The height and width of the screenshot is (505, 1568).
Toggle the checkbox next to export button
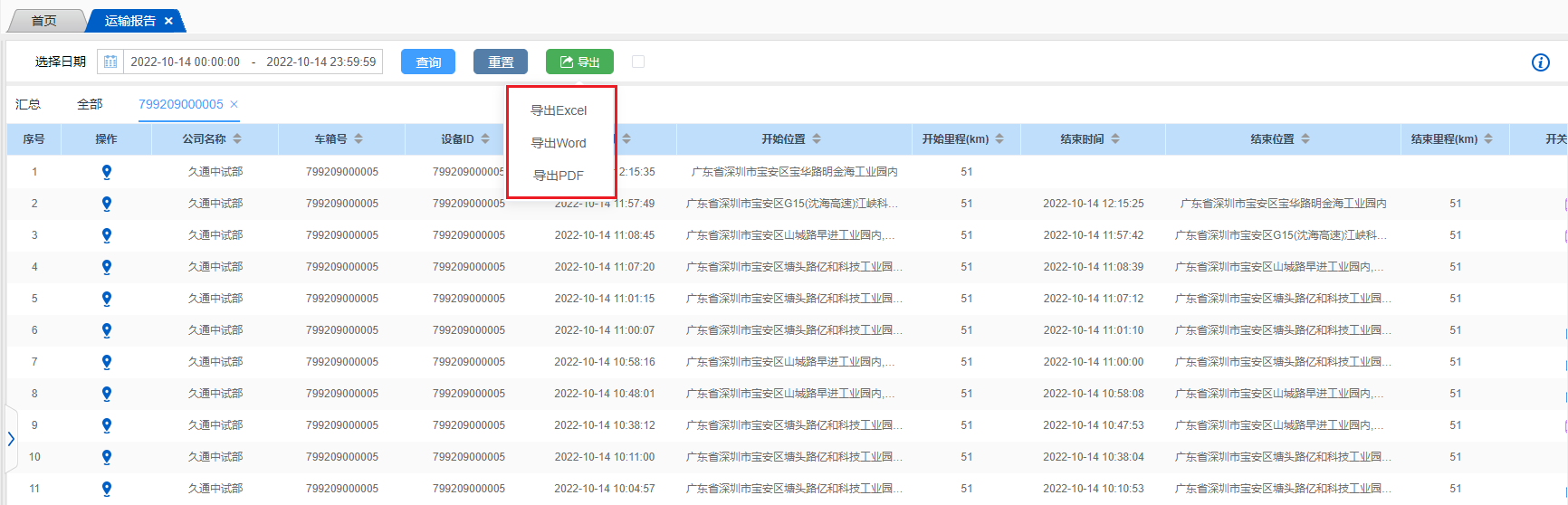[638, 62]
